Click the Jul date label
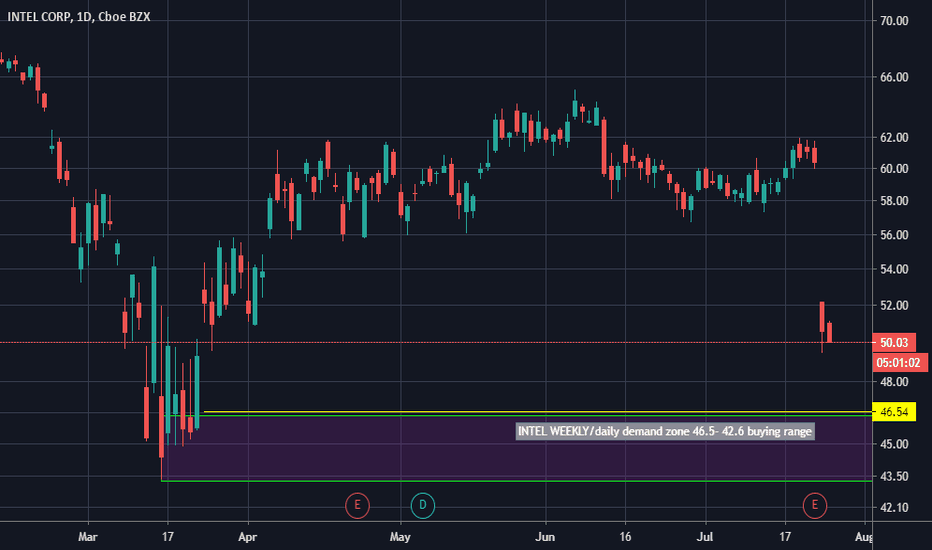Viewport: 932px width, 550px height. 705,537
